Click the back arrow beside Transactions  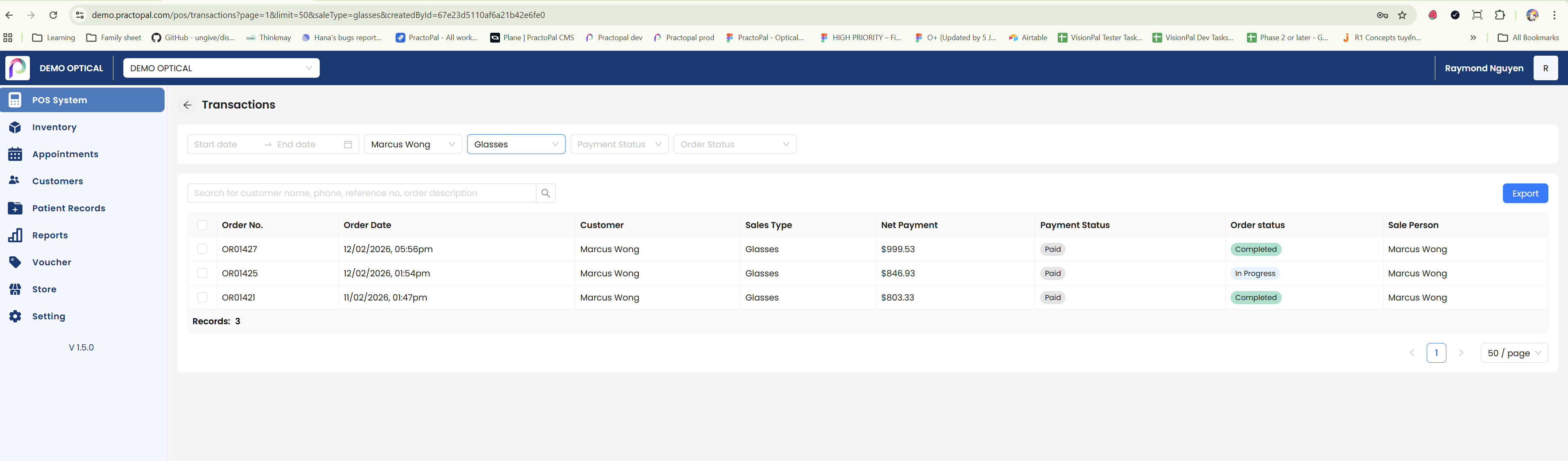click(x=188, y=105)
